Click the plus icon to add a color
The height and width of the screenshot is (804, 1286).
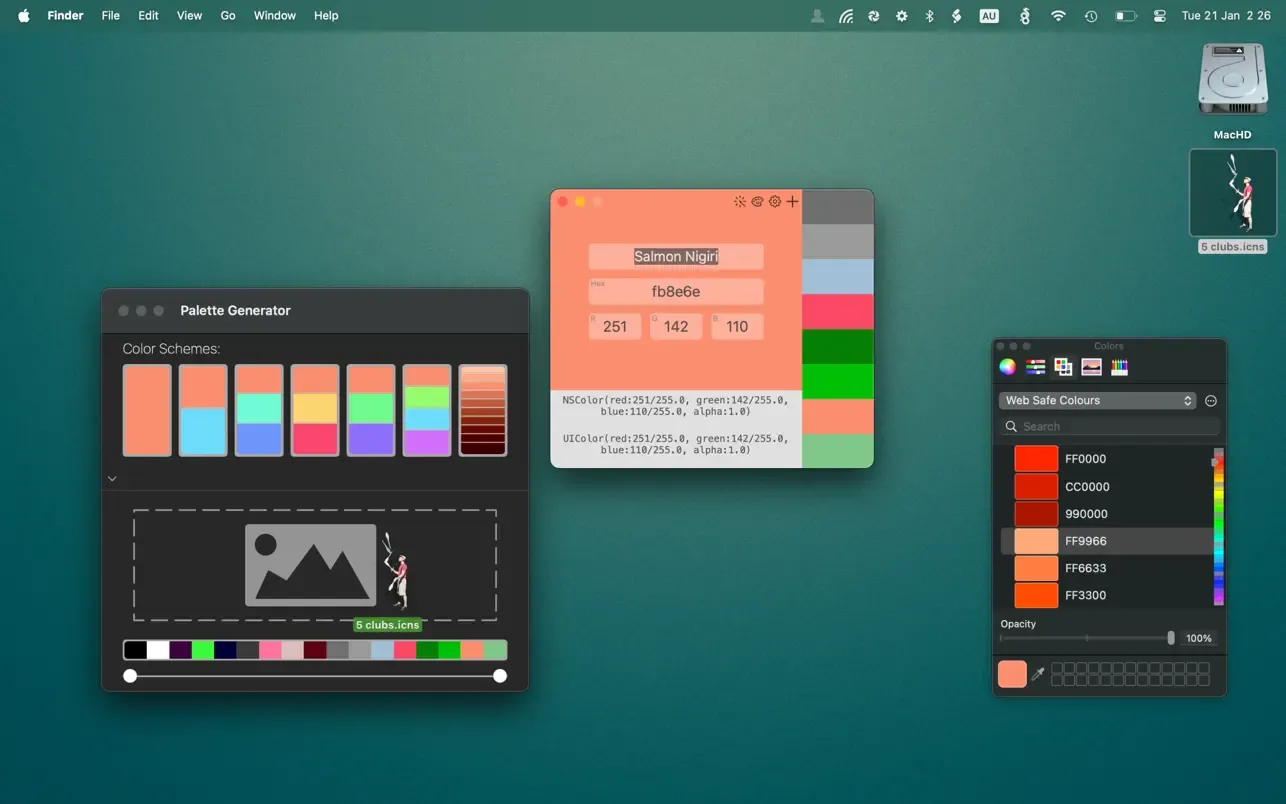[x=792, y=202]
